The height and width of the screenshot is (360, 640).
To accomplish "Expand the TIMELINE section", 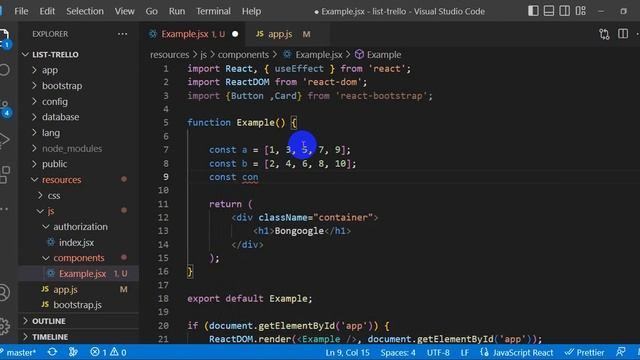I will pyautogui.click(x=50, y=337).
